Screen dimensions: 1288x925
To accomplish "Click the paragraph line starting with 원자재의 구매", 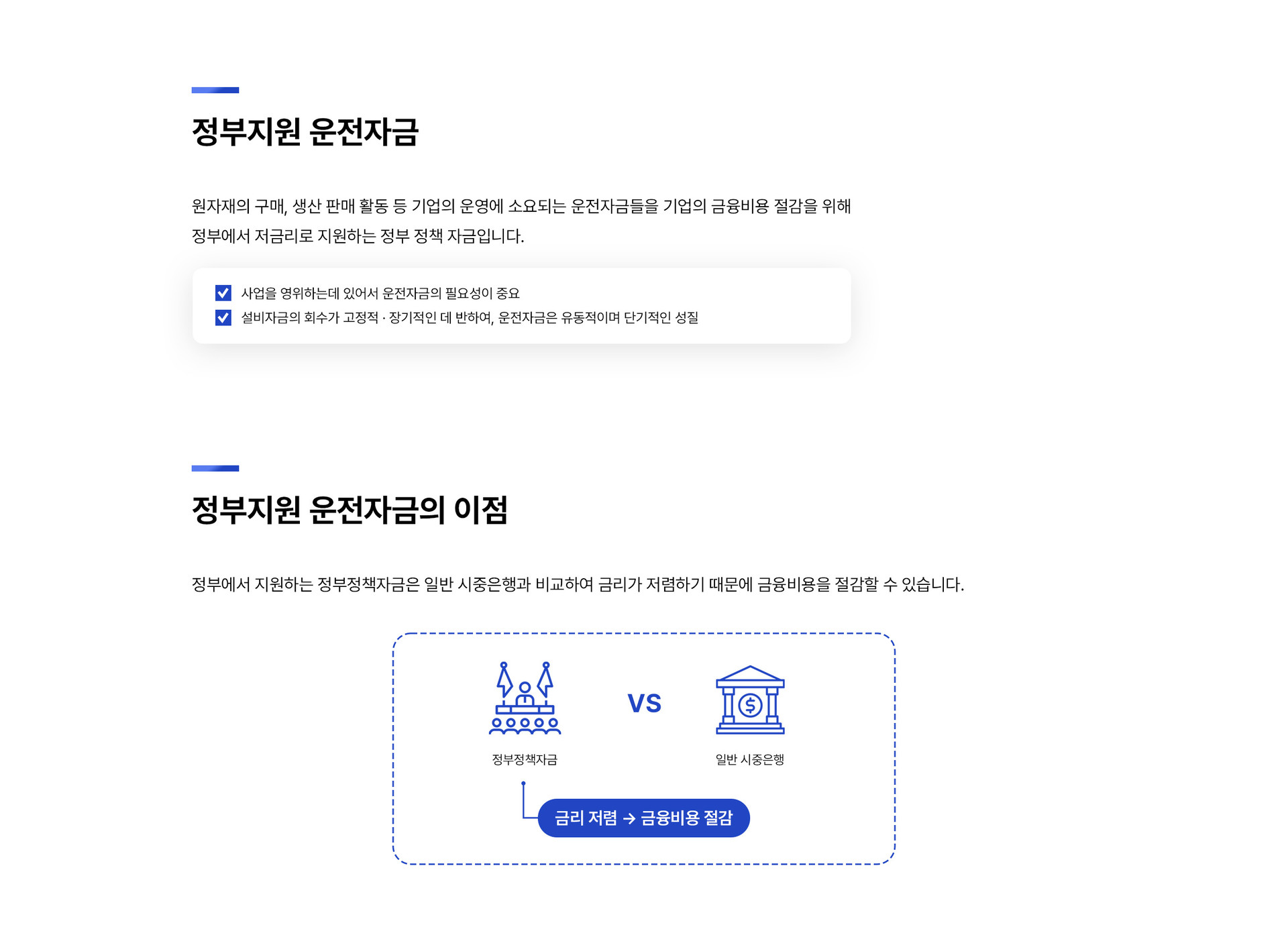I will click(521, 206).
